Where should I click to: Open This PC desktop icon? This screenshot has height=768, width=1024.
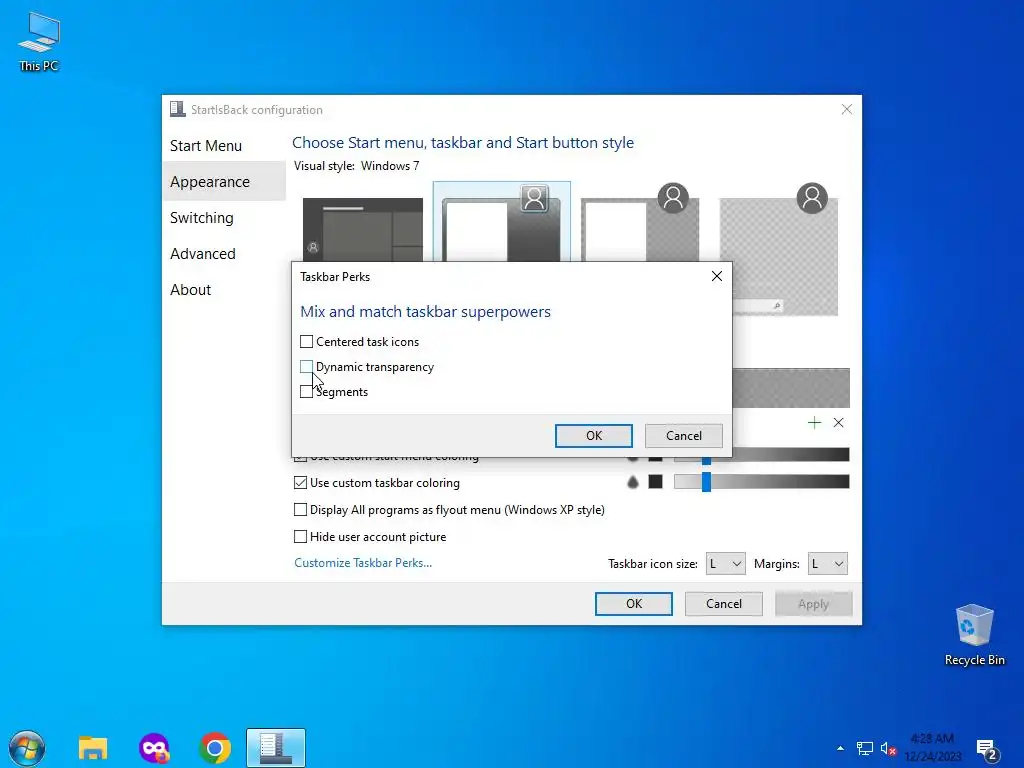(x=39, y=42)
